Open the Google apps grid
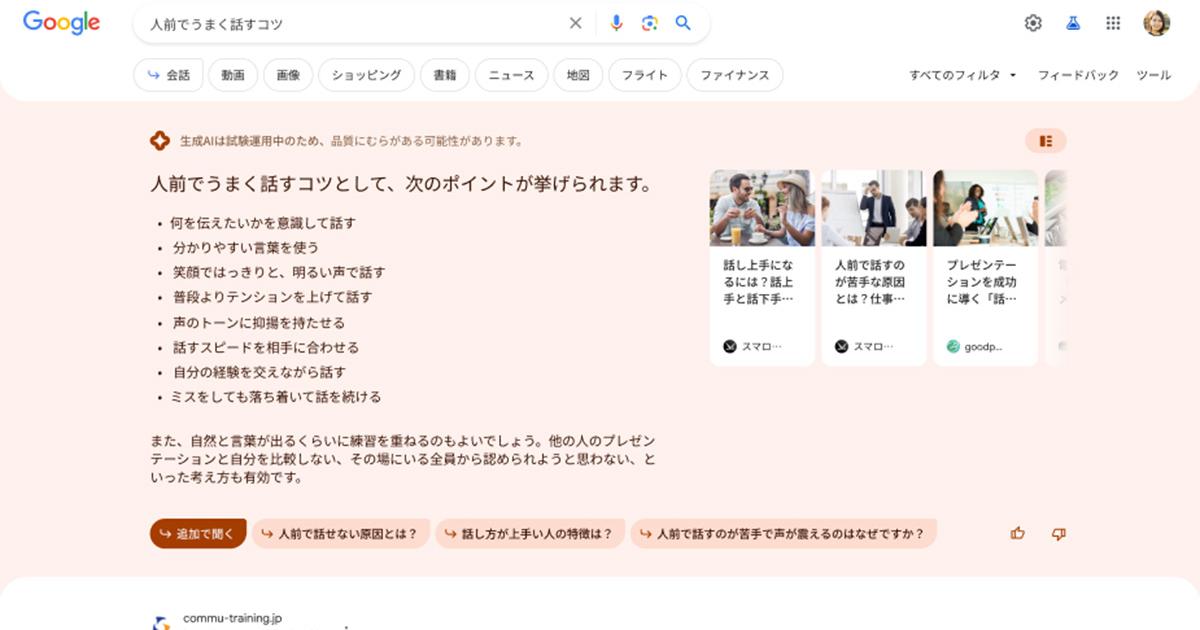The width and height of the screenshot is (1200, 630). point(1113,23)
